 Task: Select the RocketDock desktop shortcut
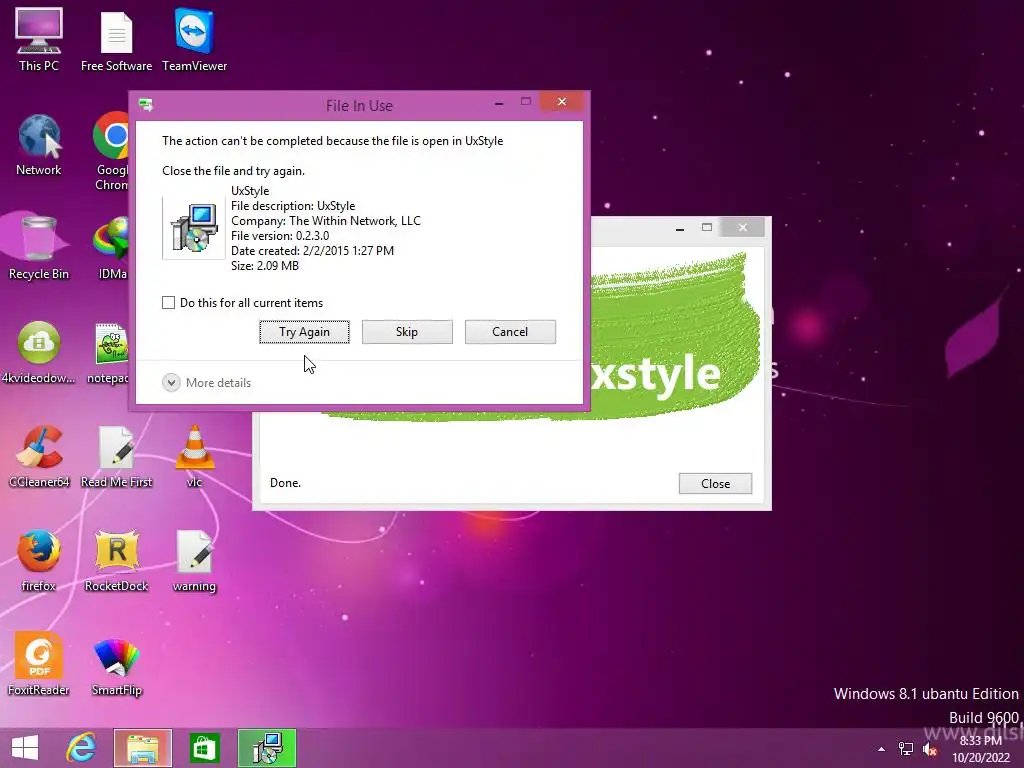click(x=116, y=560)
